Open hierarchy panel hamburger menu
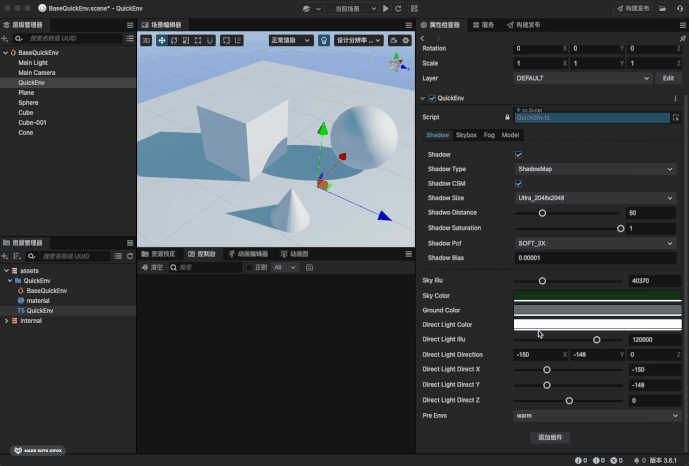Screen dimensions: 689x466 [x=130, y=25]
